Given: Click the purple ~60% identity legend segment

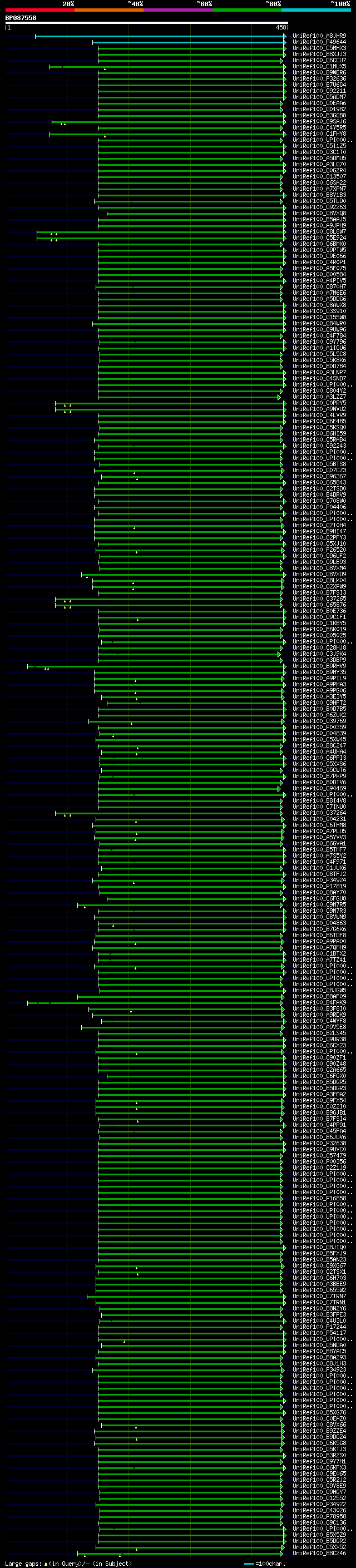Looking at the screenshot, I should (177, 10).
